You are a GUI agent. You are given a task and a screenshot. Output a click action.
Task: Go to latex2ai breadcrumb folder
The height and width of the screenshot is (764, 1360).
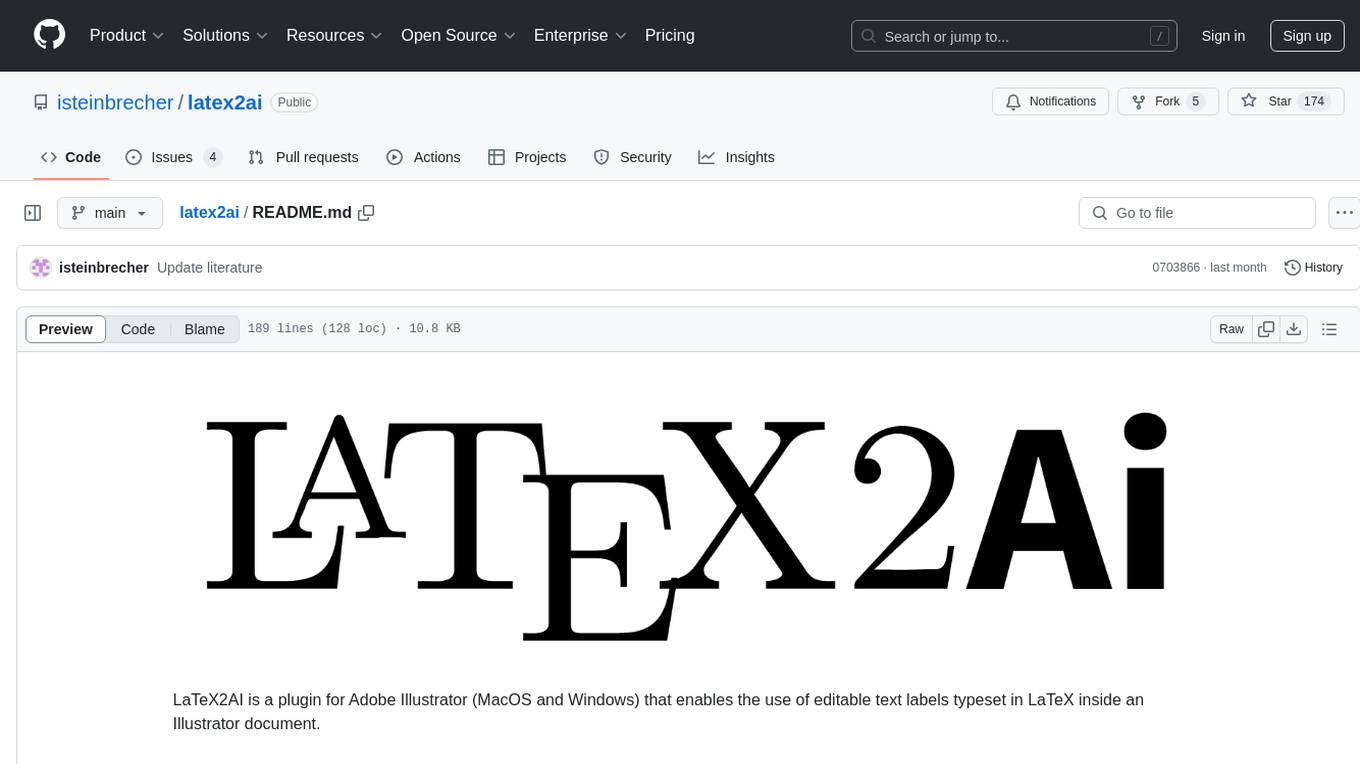[x=209, y=212]
